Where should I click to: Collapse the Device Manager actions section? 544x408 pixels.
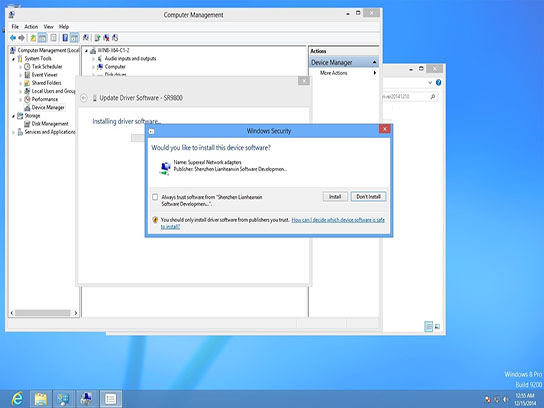point(374,62)
